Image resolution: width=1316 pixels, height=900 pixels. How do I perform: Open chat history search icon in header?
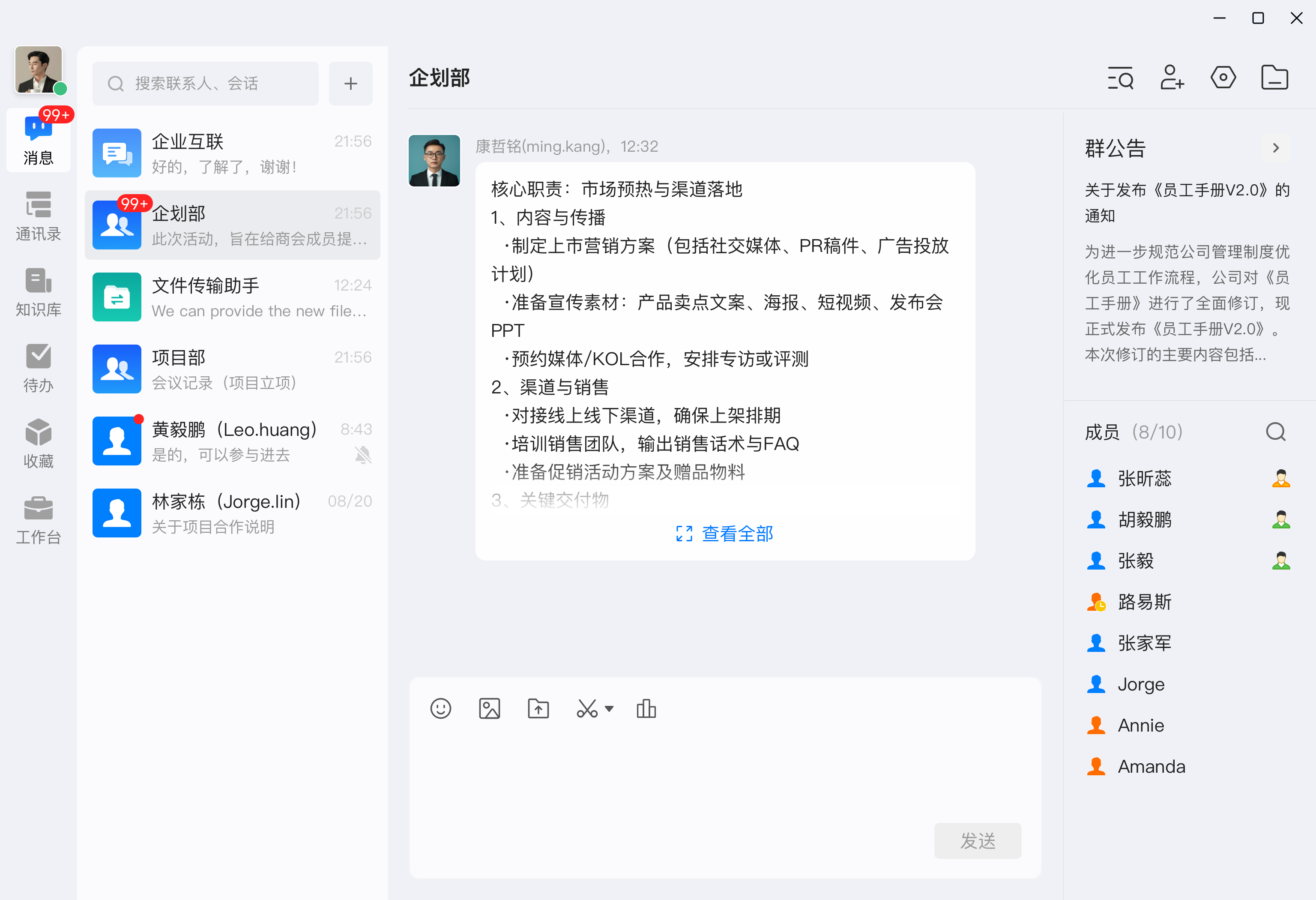click(x=1121, y=78)
